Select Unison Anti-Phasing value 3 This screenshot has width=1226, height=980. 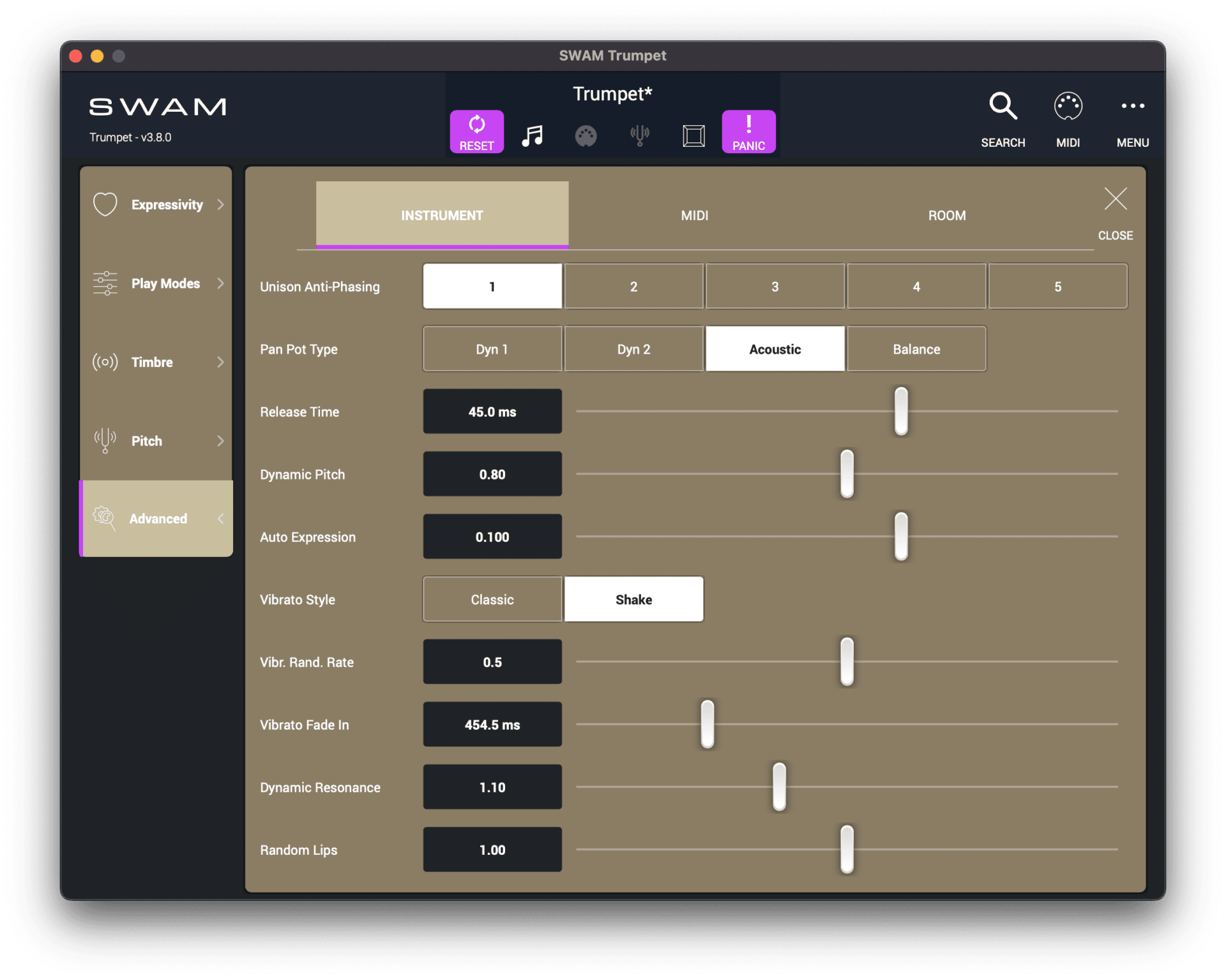tap(775, 286)
